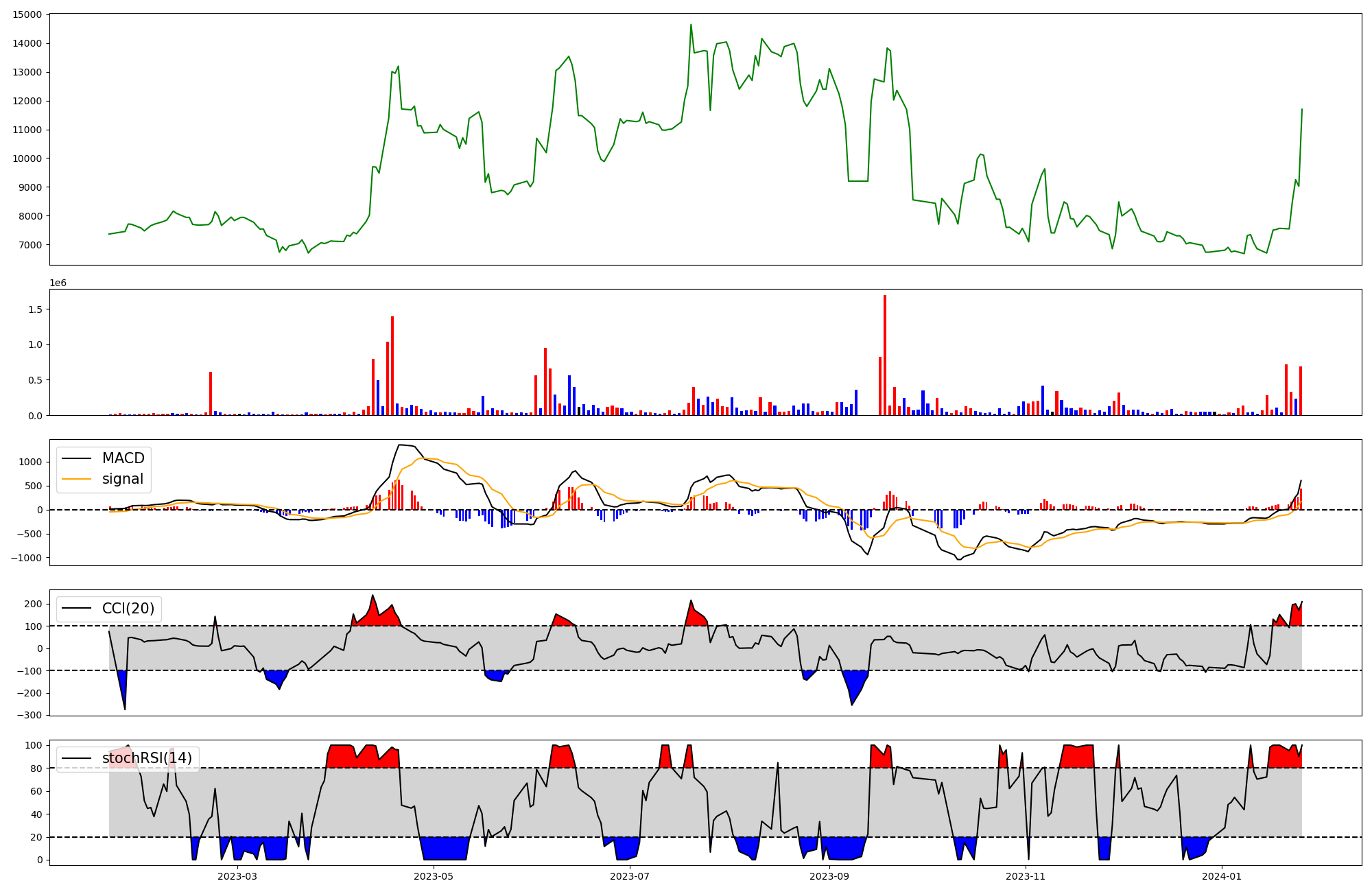Viewport: 1372px width, 892px height.
Task: Click the orange signal legend line
Action: (77, 480)
